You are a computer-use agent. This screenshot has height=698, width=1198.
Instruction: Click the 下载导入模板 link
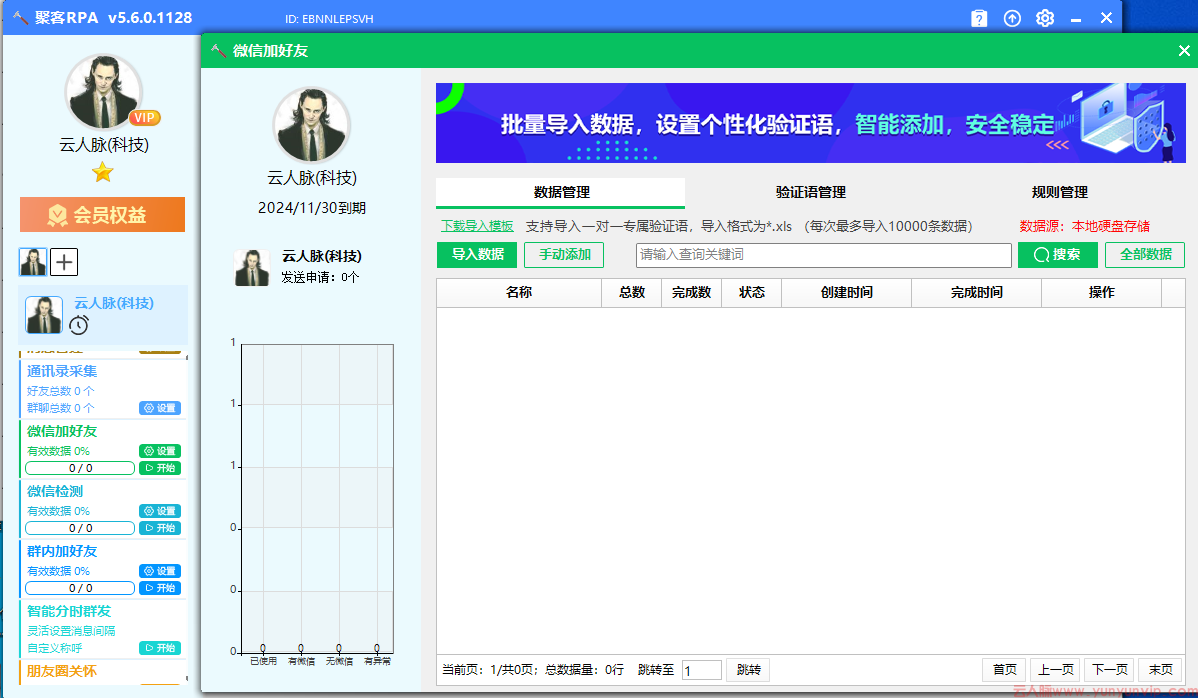pyautogui.click(x=477, y=226)
